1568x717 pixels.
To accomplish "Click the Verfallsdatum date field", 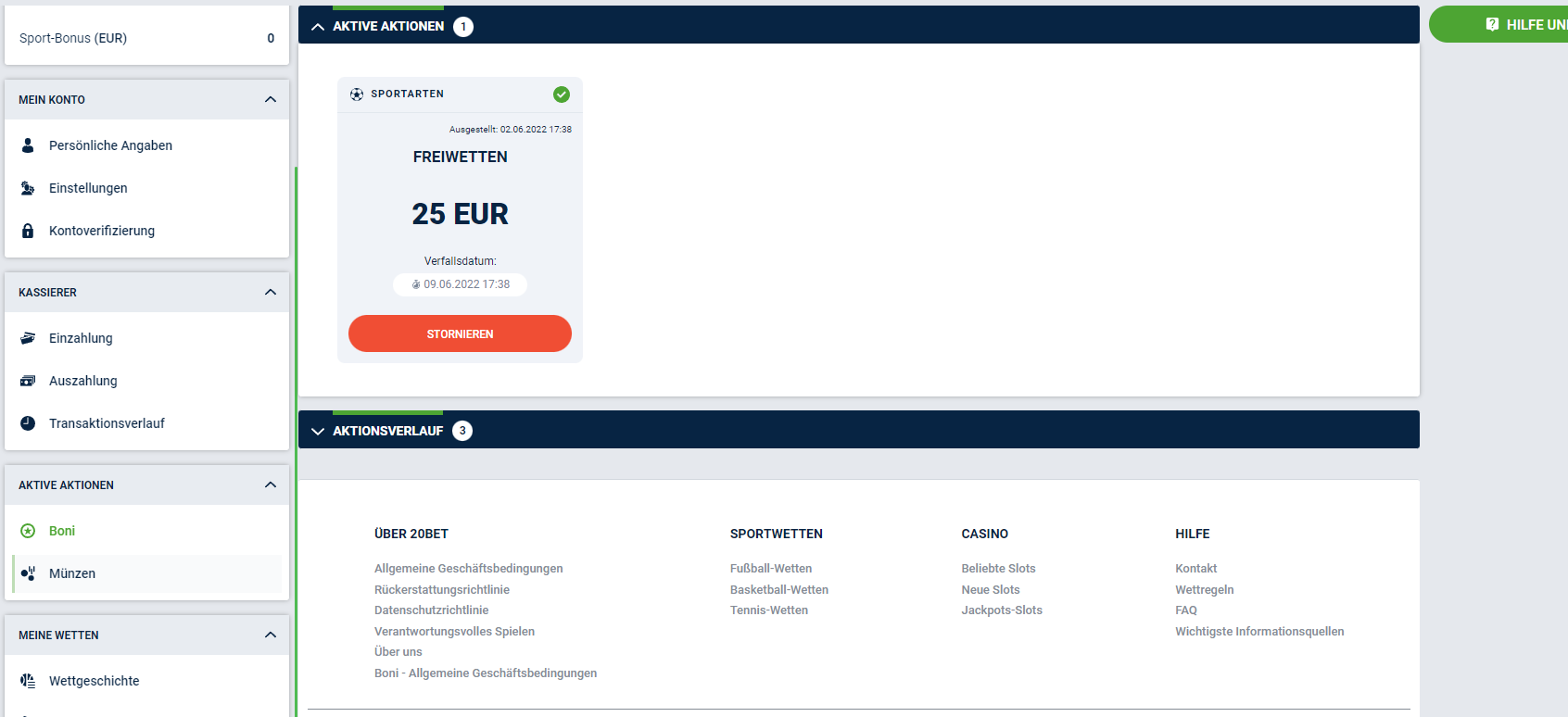I will point(460,284).
